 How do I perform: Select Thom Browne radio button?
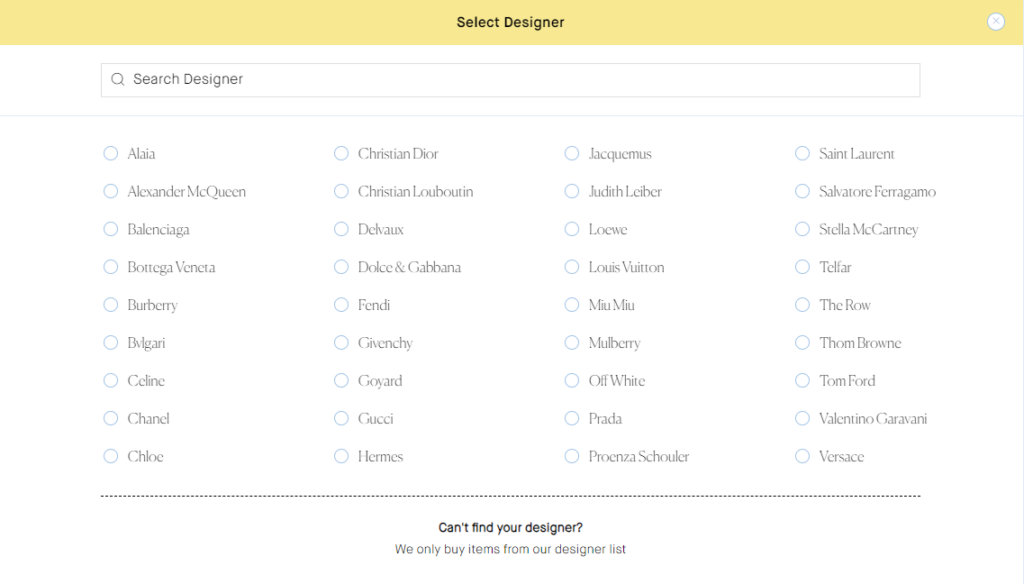point(803,343)
